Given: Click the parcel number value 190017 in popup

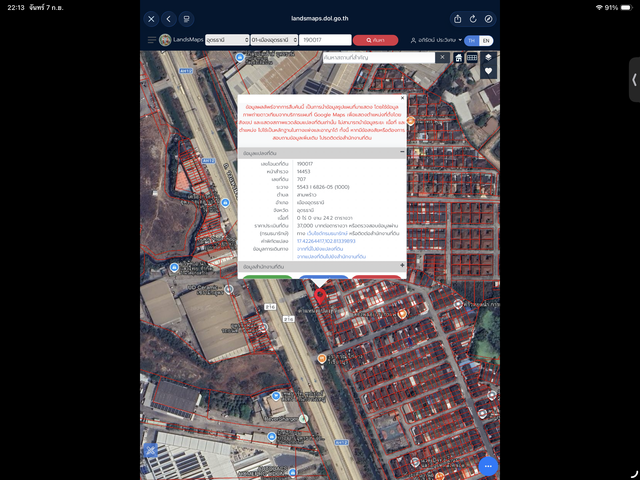Looking at the screenshot, I should tap(305, 164).
